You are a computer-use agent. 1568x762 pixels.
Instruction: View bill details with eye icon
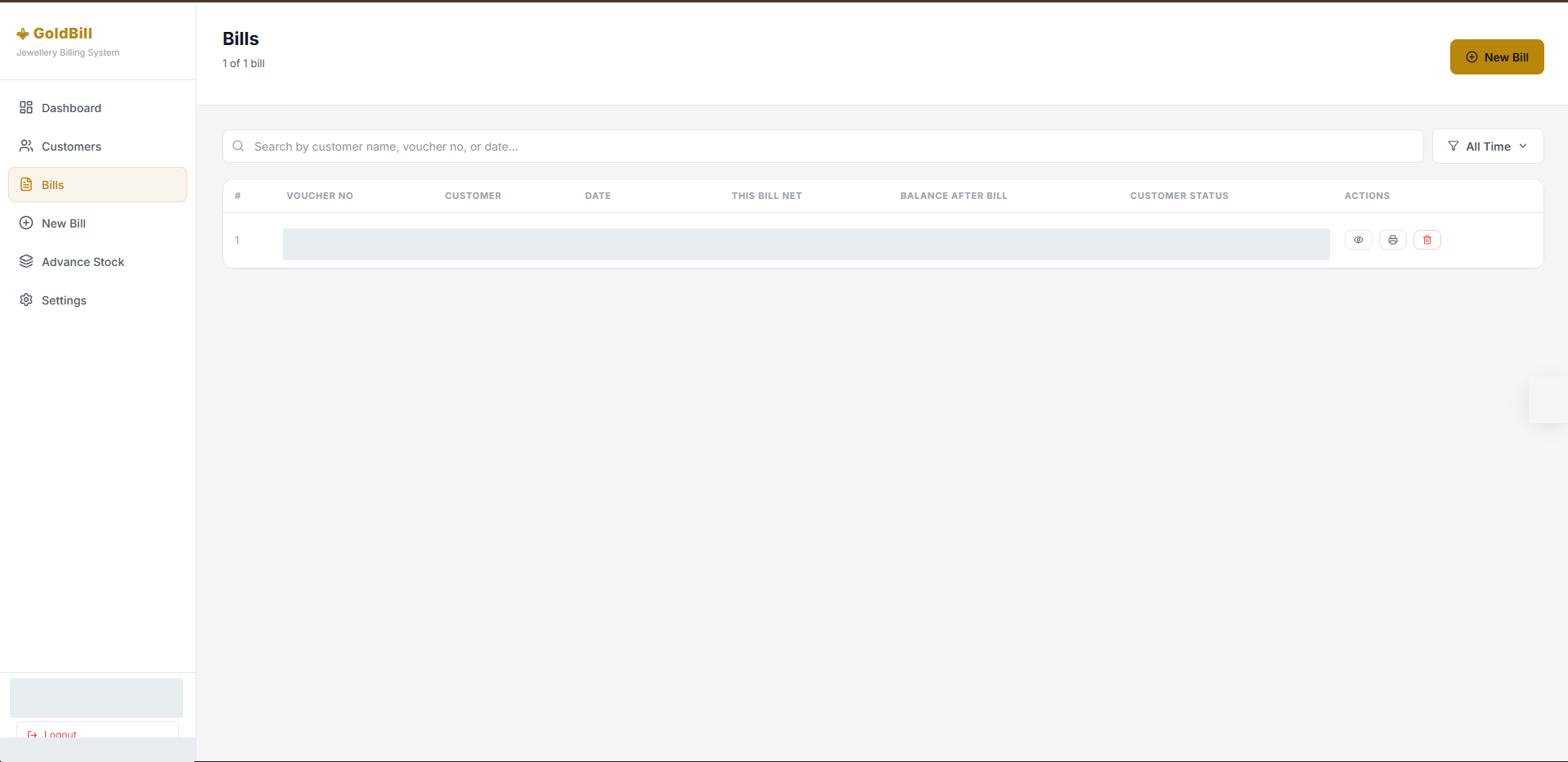pyautogui.click(x=1359, y=240)
